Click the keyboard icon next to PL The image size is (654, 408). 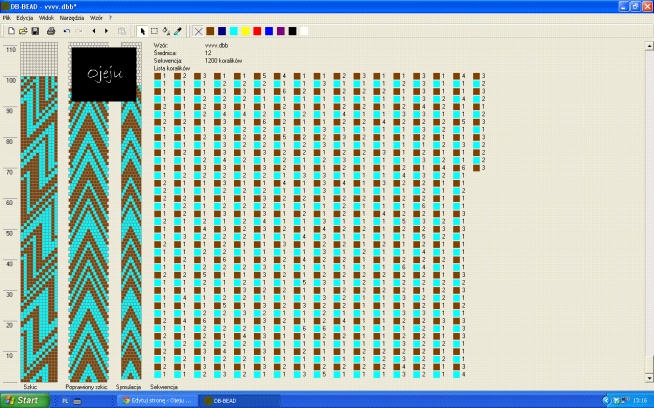pos(77,401)
